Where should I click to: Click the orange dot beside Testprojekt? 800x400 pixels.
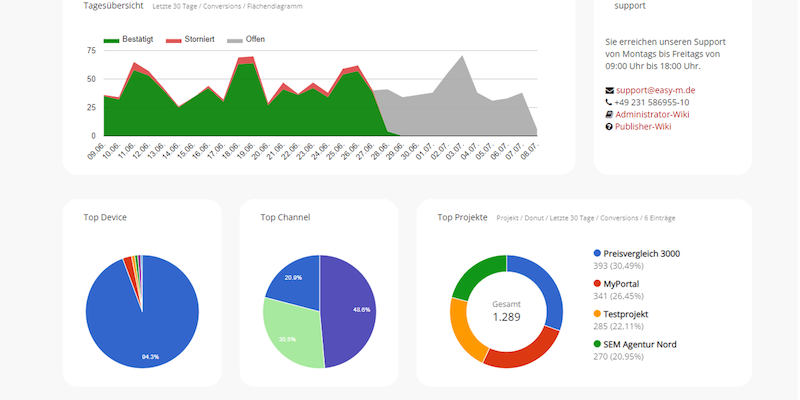tap(598, 314)
